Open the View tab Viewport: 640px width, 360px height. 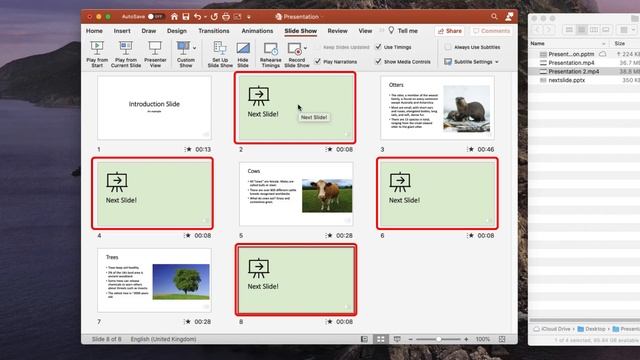coord(365,31)
